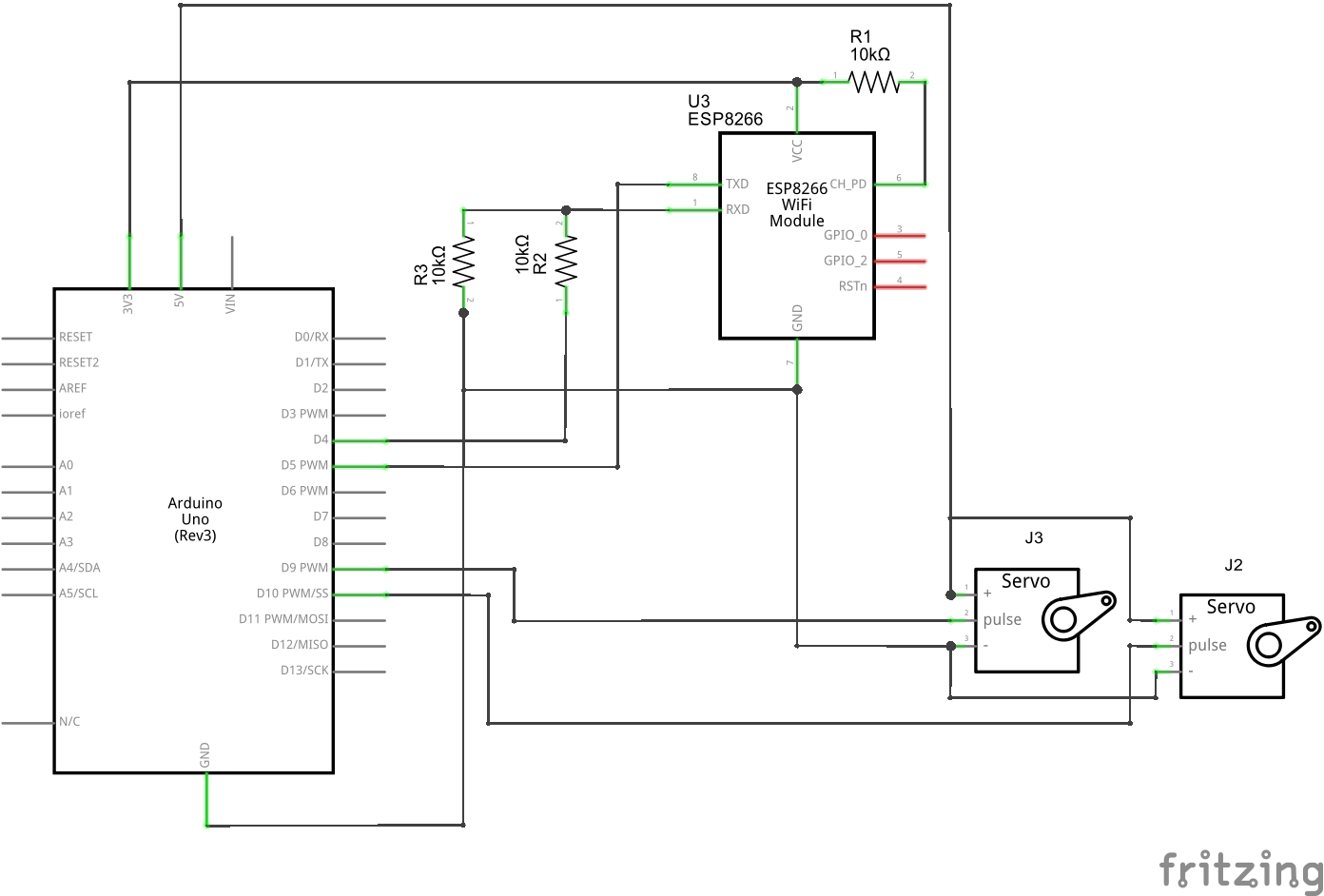Select the 'D7' pin label

[x=321, y=517]
